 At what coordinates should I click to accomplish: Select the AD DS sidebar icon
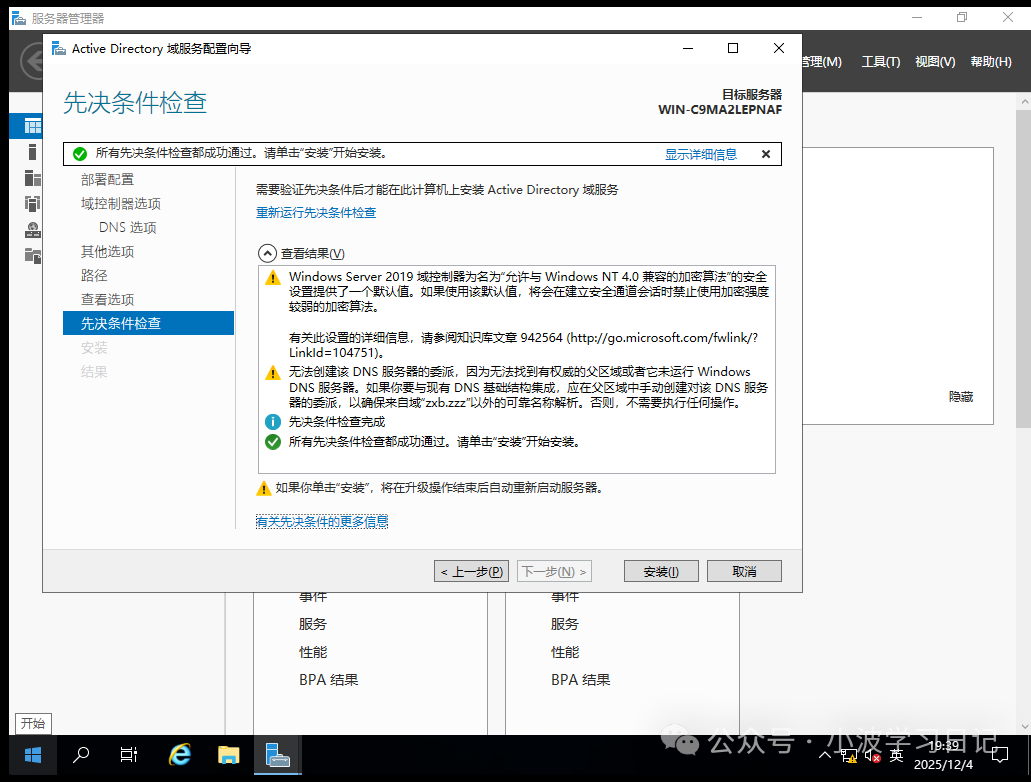33,203
